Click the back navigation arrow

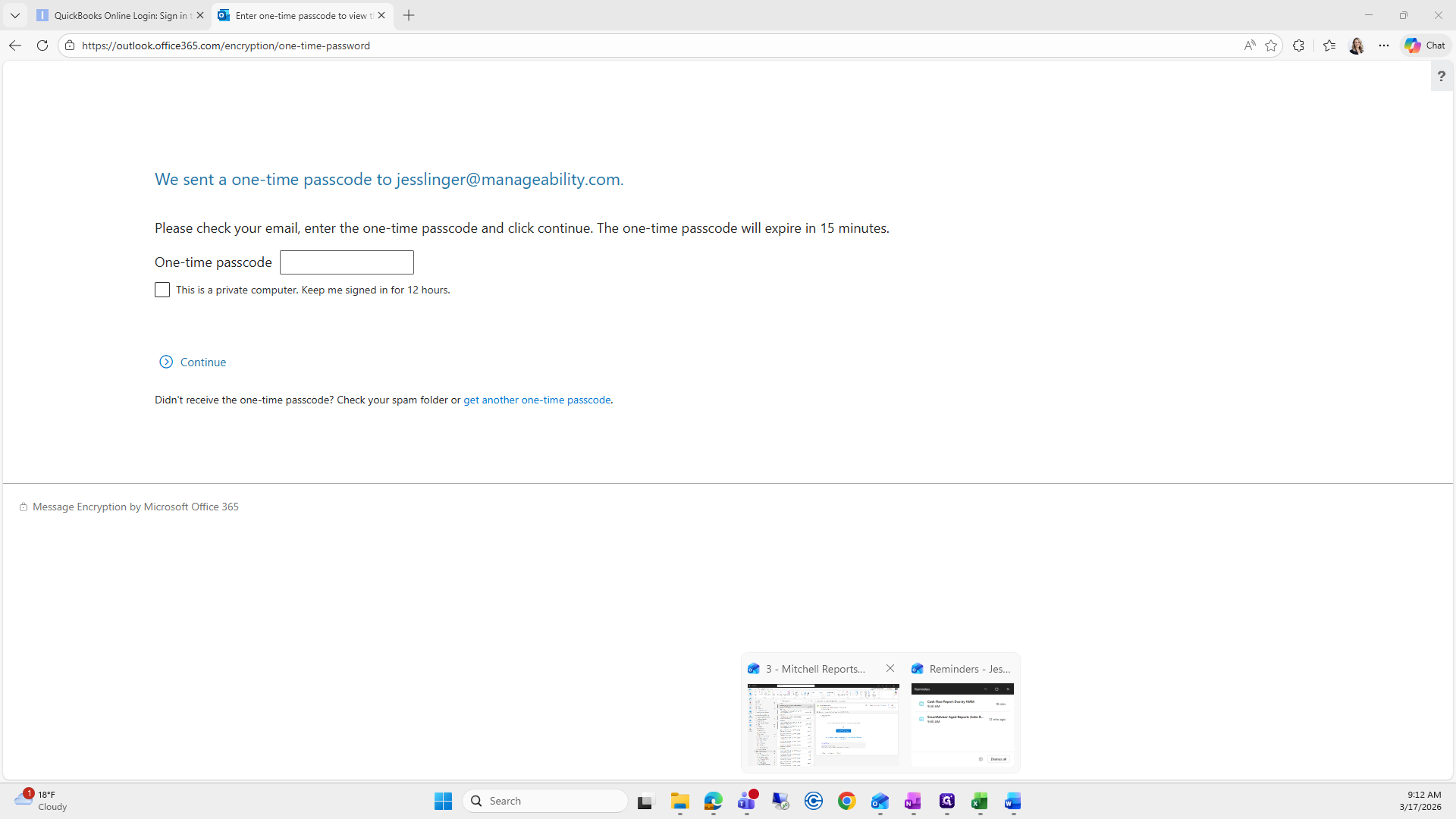click(15, 45)
